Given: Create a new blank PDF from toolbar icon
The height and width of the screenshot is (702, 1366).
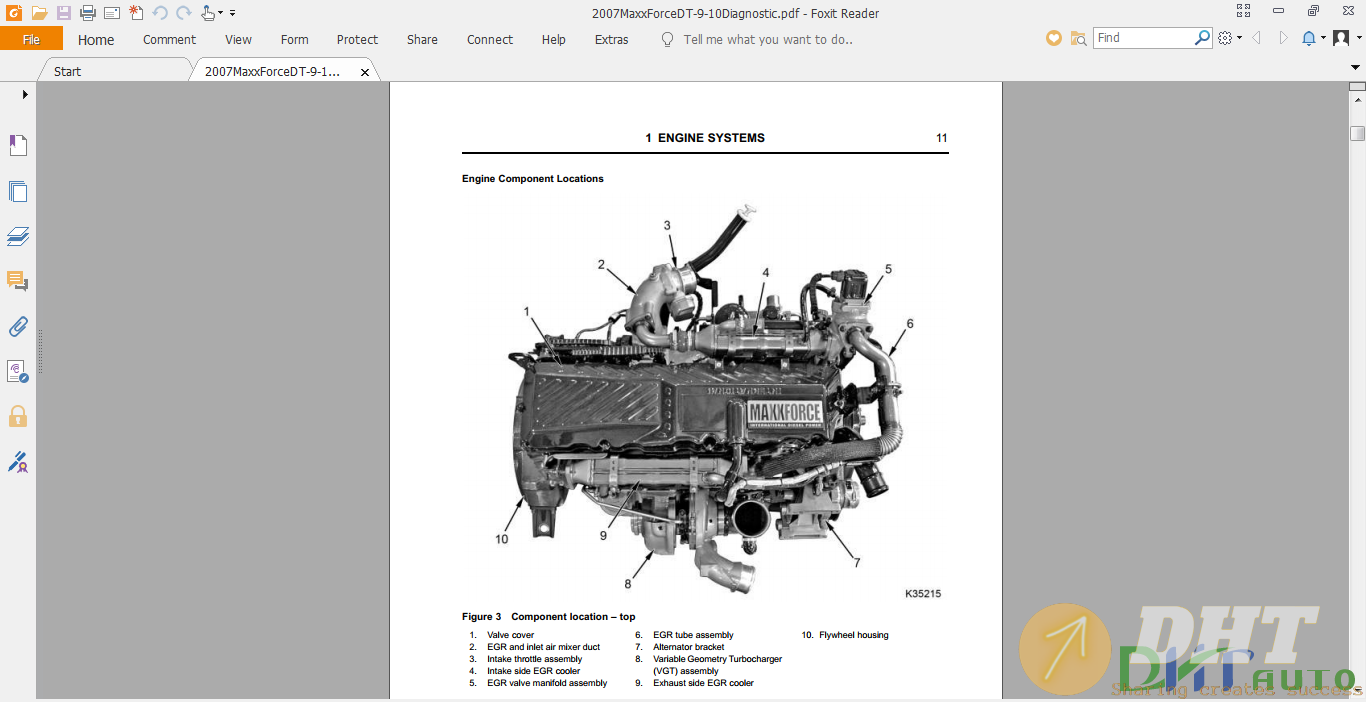Looking at the screenshot, I should [x=136, y=13].
